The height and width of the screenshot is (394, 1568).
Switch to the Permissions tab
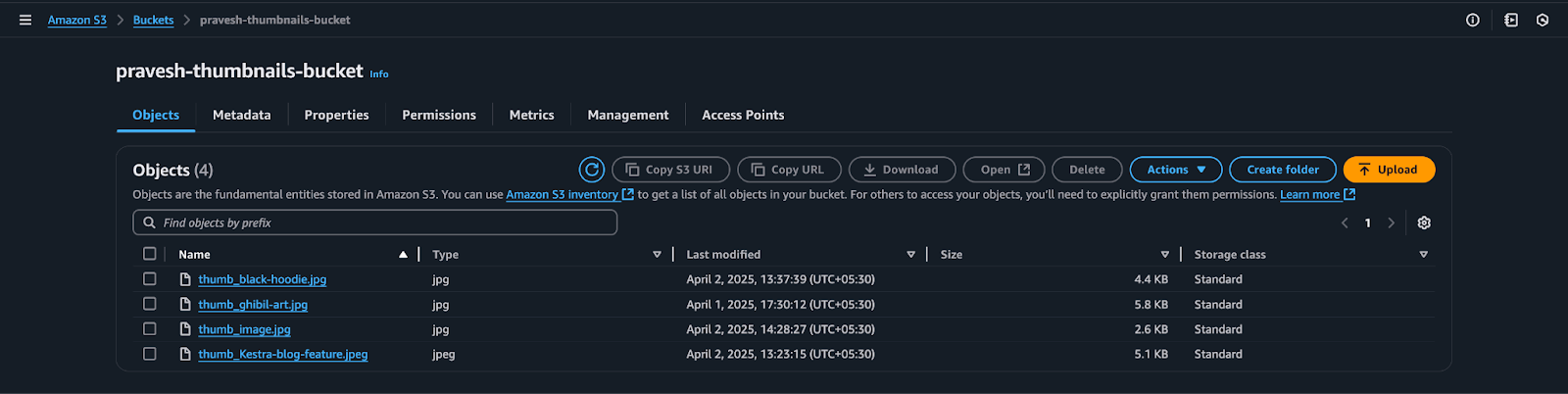(438, 115)
